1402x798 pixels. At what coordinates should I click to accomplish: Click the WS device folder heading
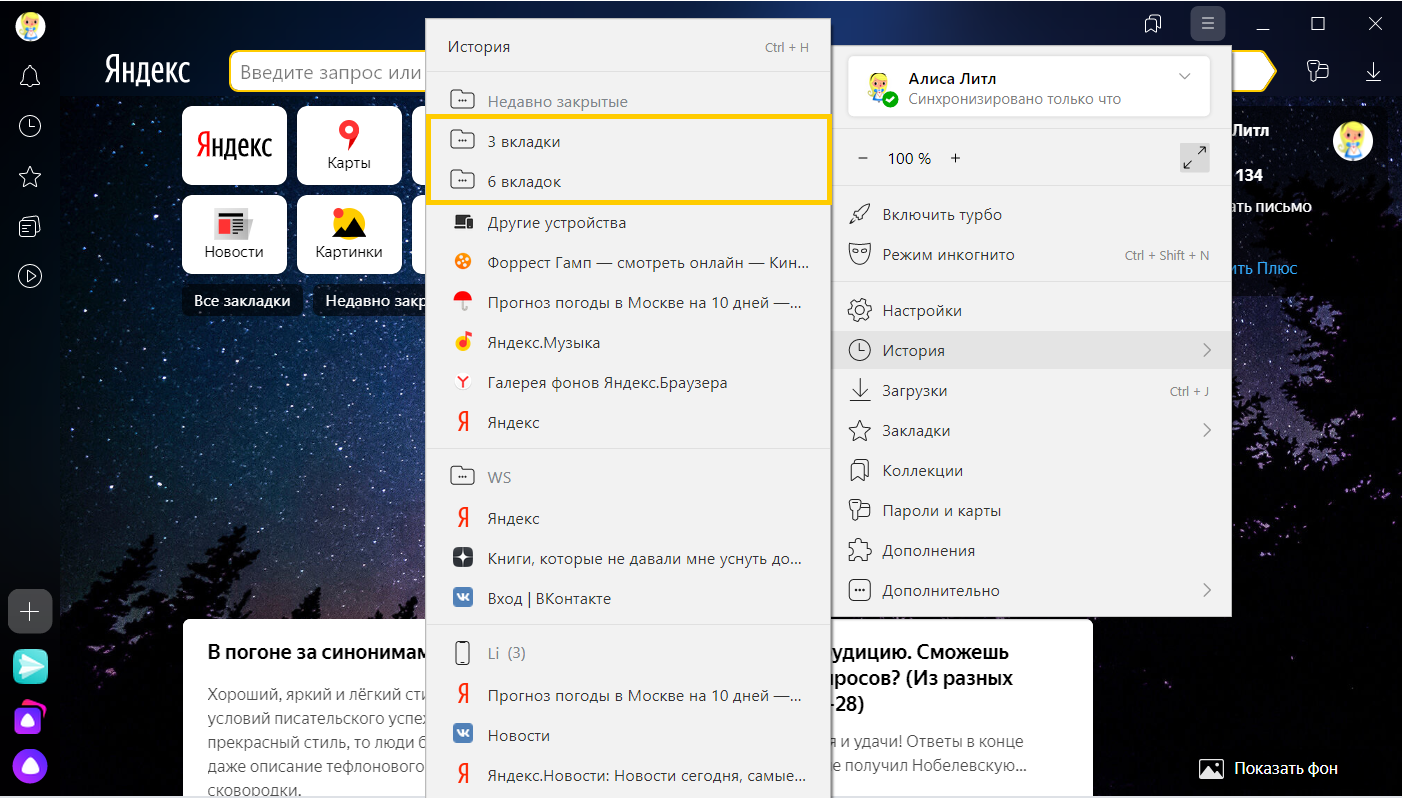[628, 477]
